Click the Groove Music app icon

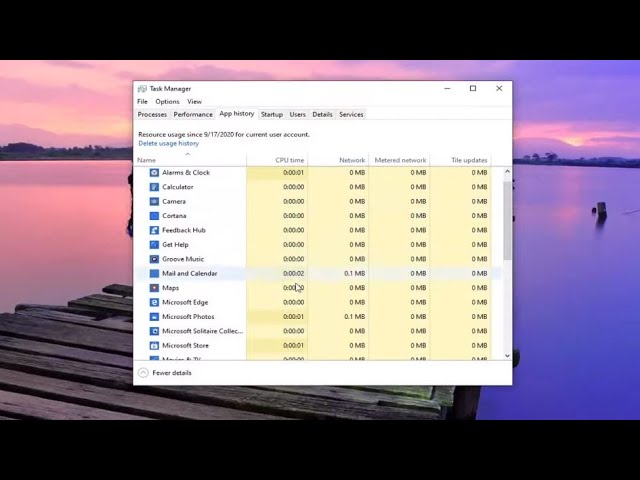[x=154, y=259]
